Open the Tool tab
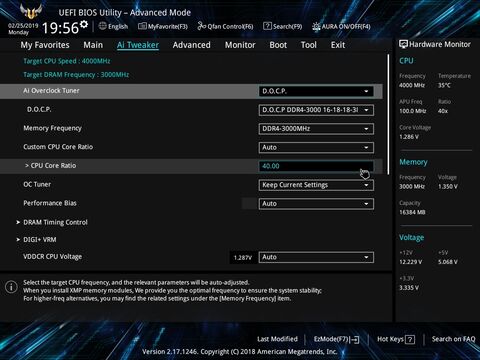Viewport: 480px width, 360px height. click(x=309, y=45)
